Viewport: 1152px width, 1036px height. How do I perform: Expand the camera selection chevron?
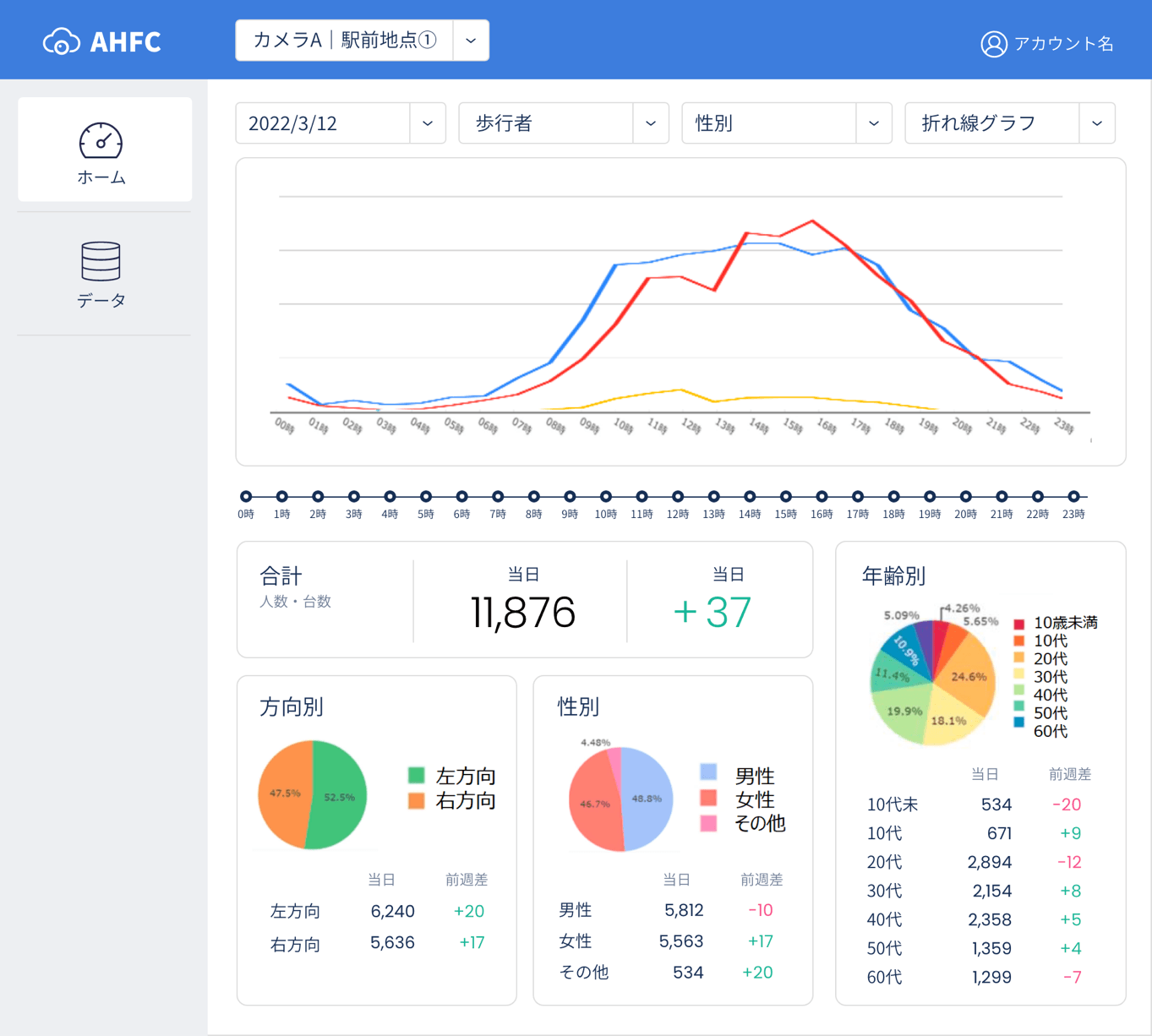(x=471, y=41)
